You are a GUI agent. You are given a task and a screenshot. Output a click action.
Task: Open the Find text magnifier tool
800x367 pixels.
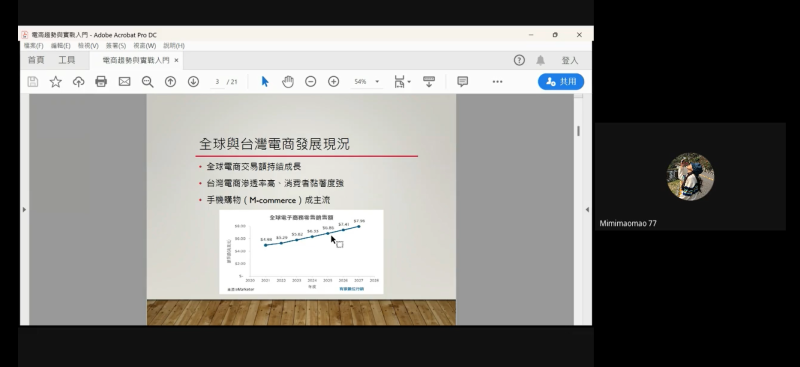point(147,82)
